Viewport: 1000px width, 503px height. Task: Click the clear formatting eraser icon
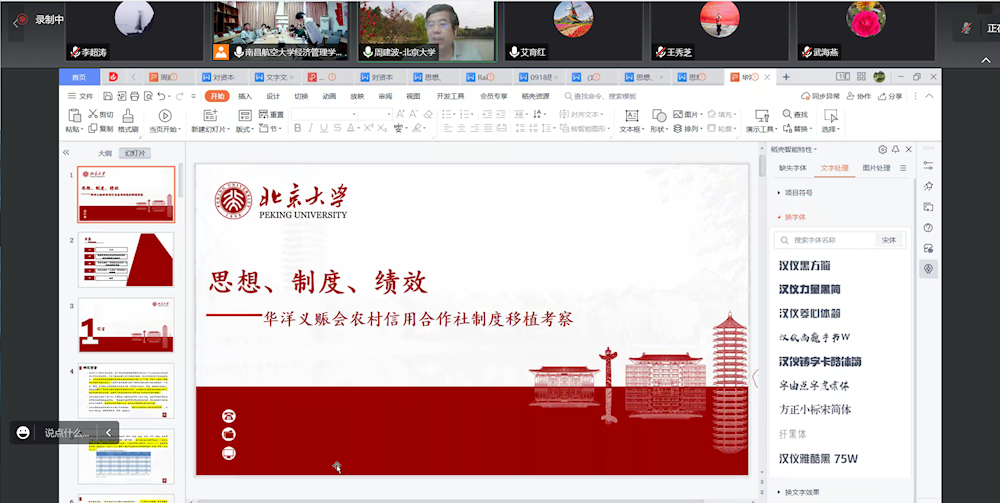429,114
